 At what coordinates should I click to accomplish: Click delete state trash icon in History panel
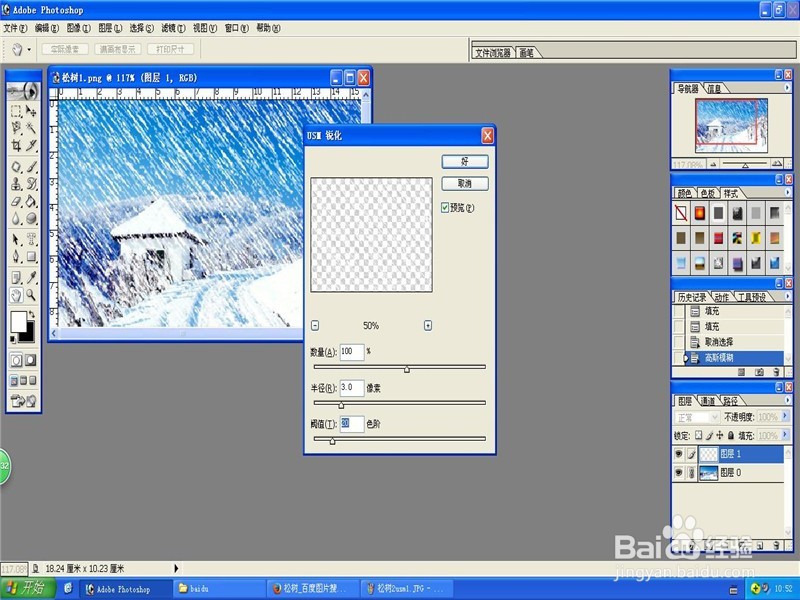[776, 372]
